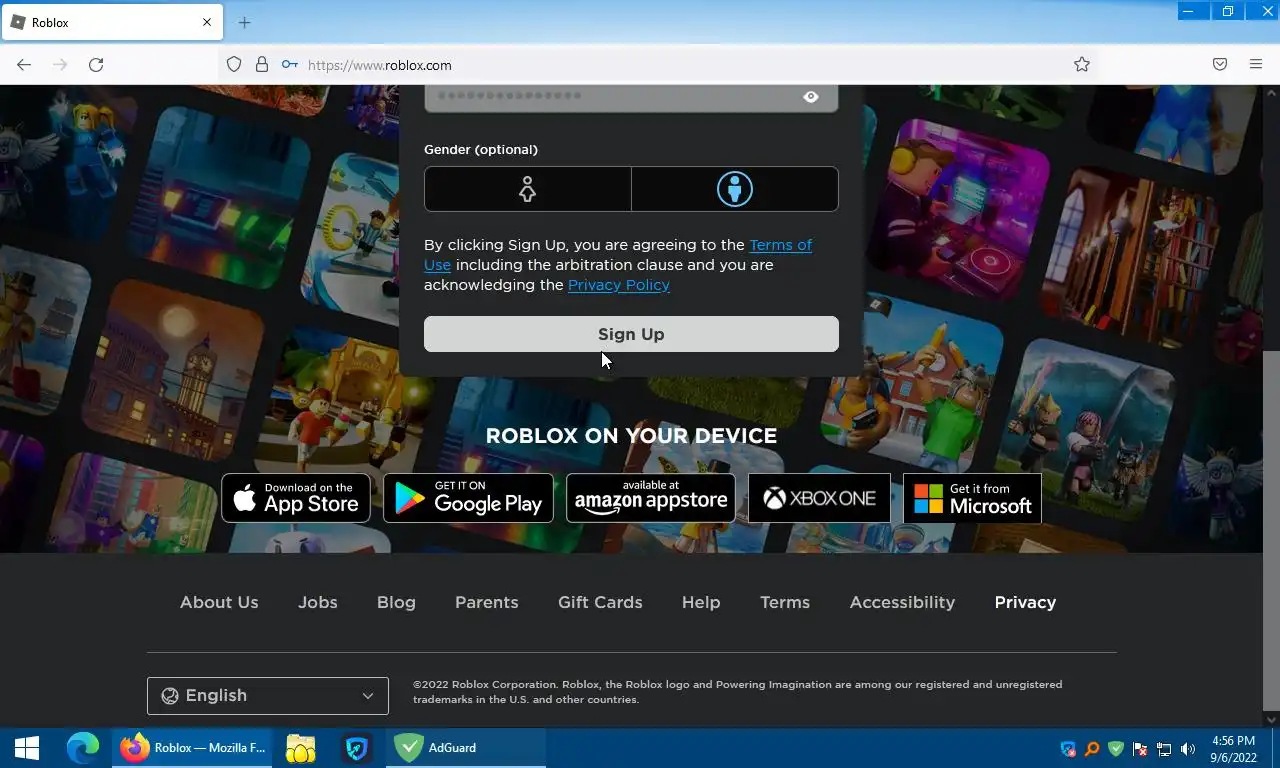Open a new tab with plus button

click(x=244, y=22)
